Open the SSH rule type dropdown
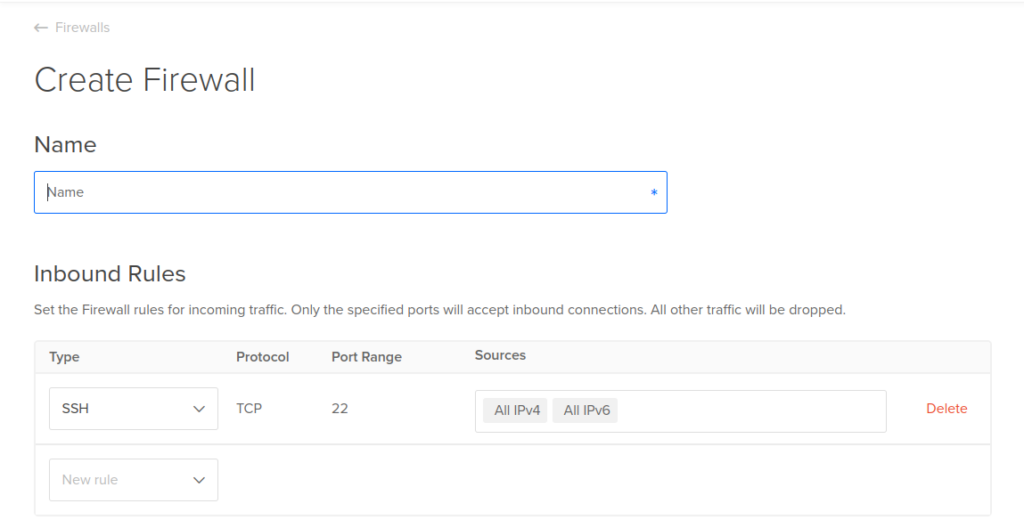The image size is (1024, 528). point(133,408)
